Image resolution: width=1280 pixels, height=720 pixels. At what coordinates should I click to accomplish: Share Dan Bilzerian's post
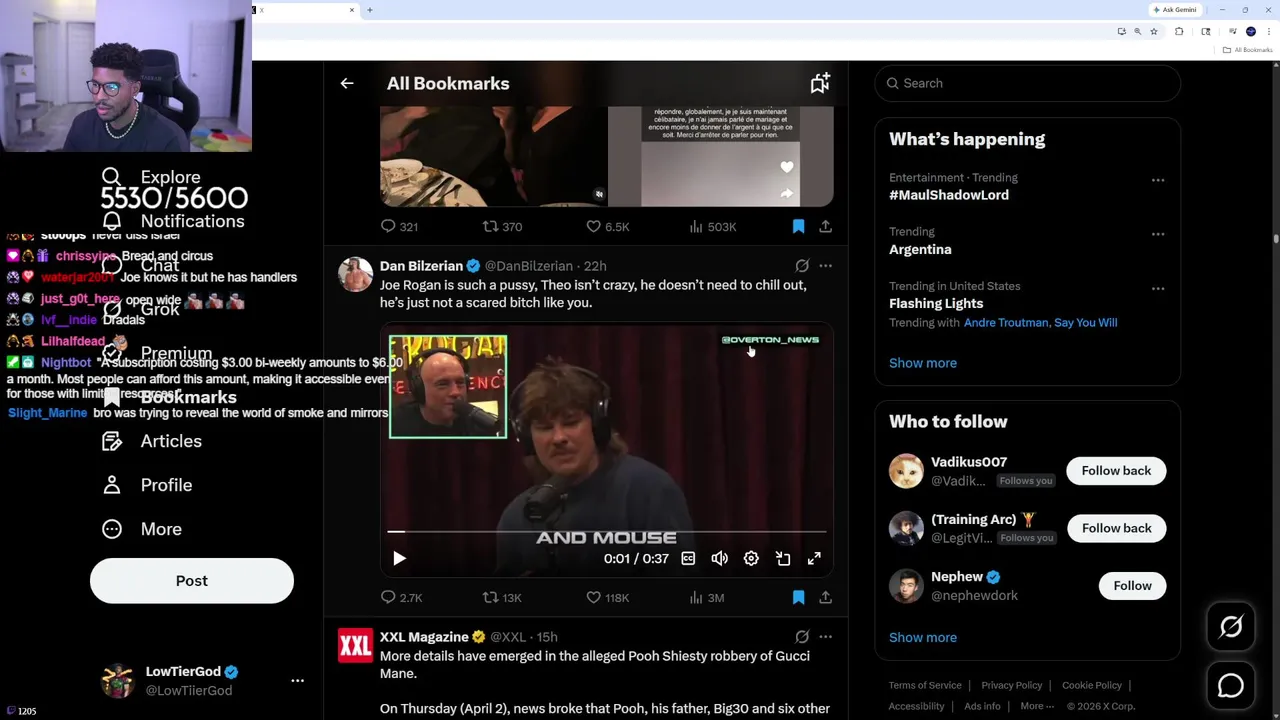[x=825, y=598]
